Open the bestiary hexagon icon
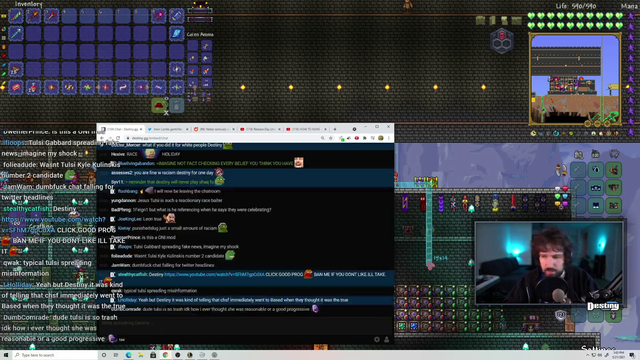 (x=502, y=41)
